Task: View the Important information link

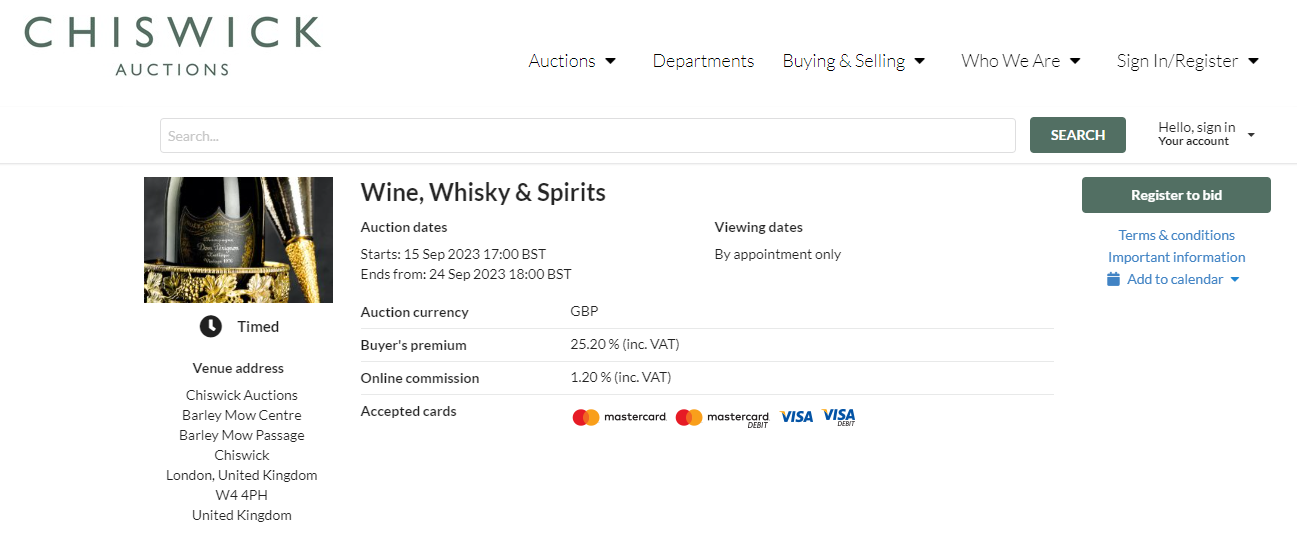Action: coord(1176,257)
